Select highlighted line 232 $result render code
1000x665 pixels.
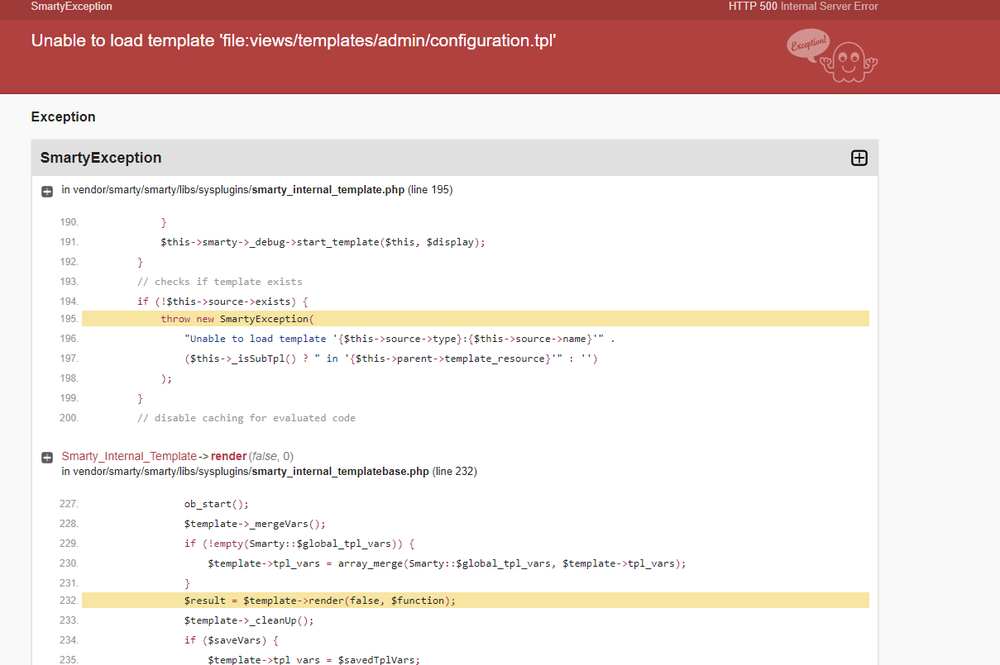click(x=475, y=601)
